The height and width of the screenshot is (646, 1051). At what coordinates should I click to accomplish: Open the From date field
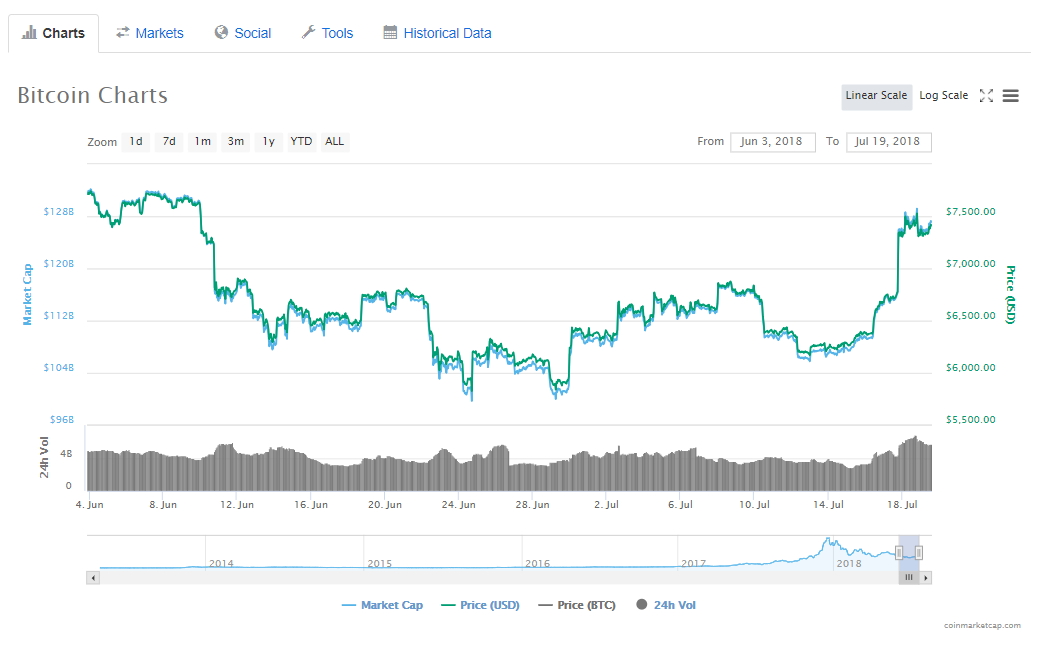point(772,141)
